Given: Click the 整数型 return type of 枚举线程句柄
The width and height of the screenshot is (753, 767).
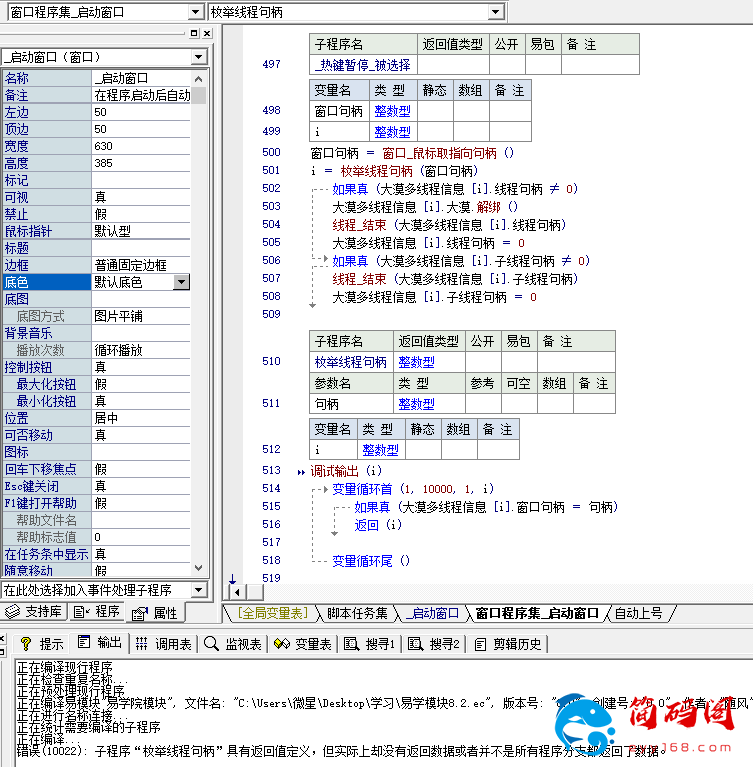Looking at the screenshot, I should 416,362.
